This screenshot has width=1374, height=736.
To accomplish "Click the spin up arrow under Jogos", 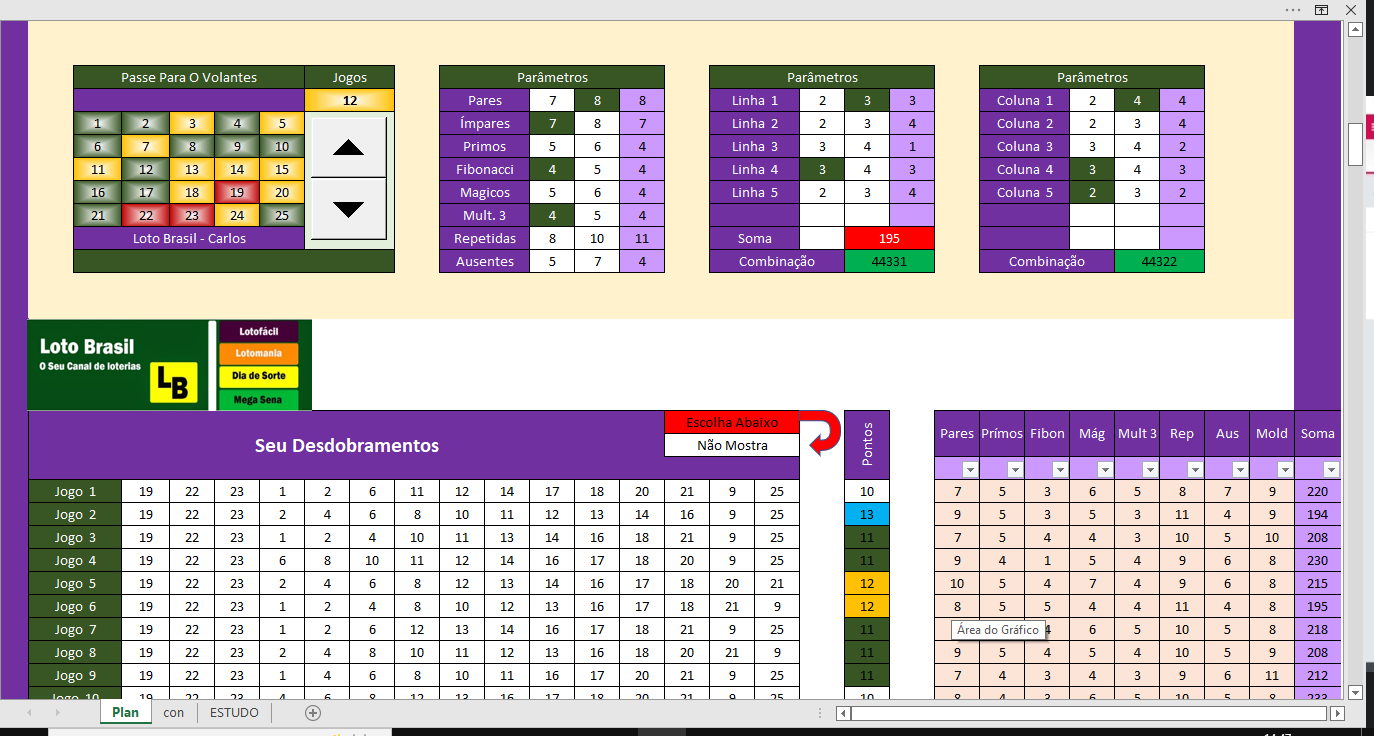I will click(x=348, y=147).
